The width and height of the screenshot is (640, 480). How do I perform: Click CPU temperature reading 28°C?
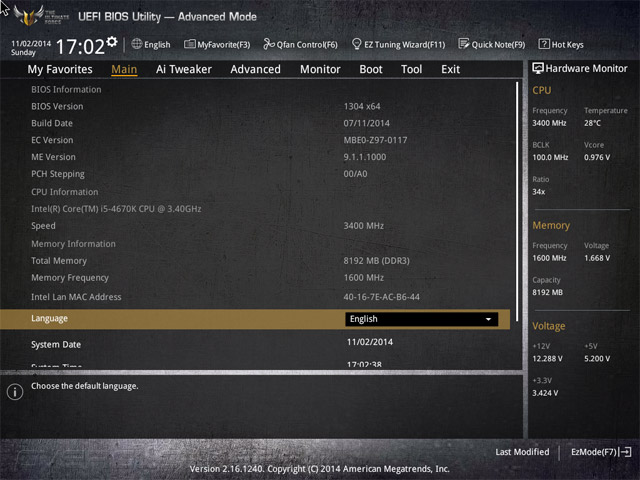pyautogui.click(x=592, y=123)
